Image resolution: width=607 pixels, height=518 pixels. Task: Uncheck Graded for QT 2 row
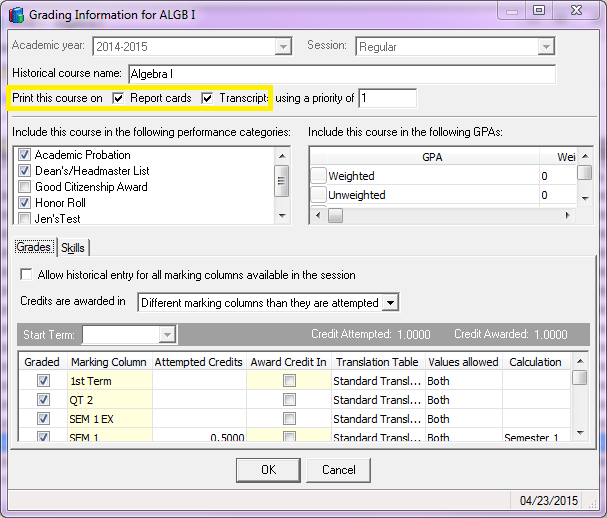[43, 400]
